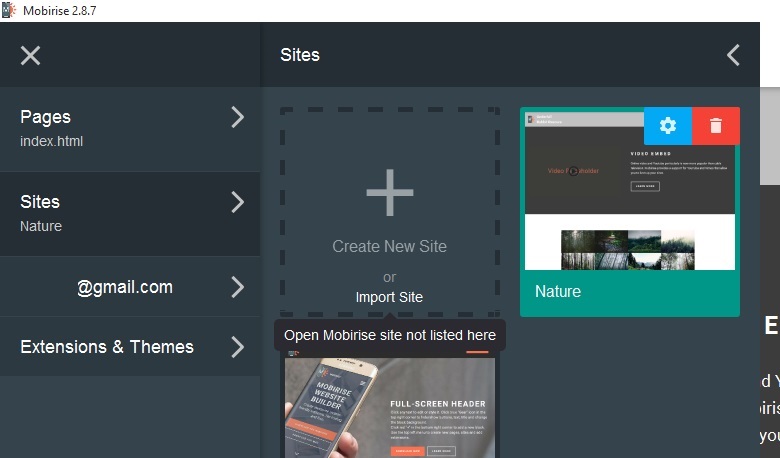Expand Sites chevron arrow
Image resolution: width=780 pixels, height=458 pixels.
(238, 202)
